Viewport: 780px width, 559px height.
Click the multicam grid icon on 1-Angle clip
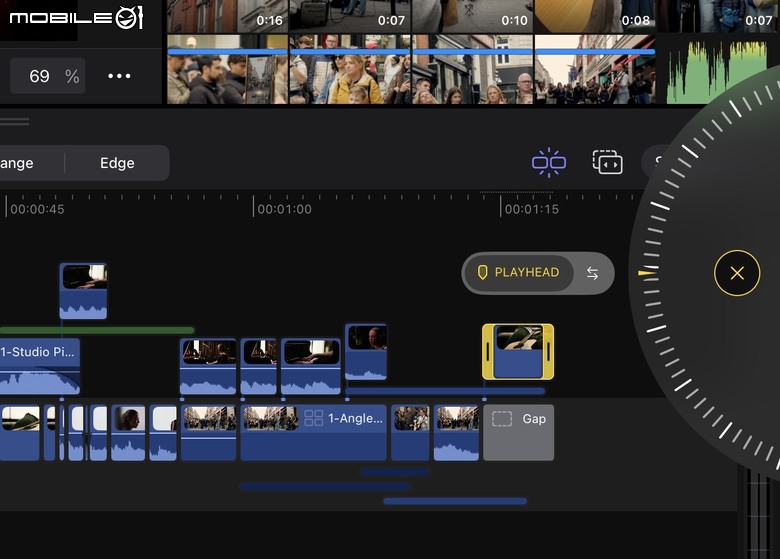coord(313,418)
